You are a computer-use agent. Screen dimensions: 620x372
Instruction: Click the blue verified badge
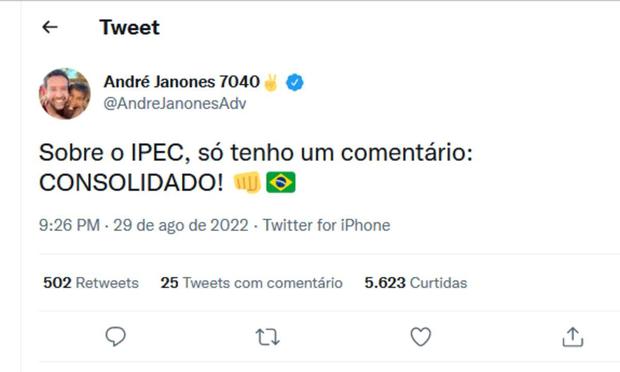point(295,82)
